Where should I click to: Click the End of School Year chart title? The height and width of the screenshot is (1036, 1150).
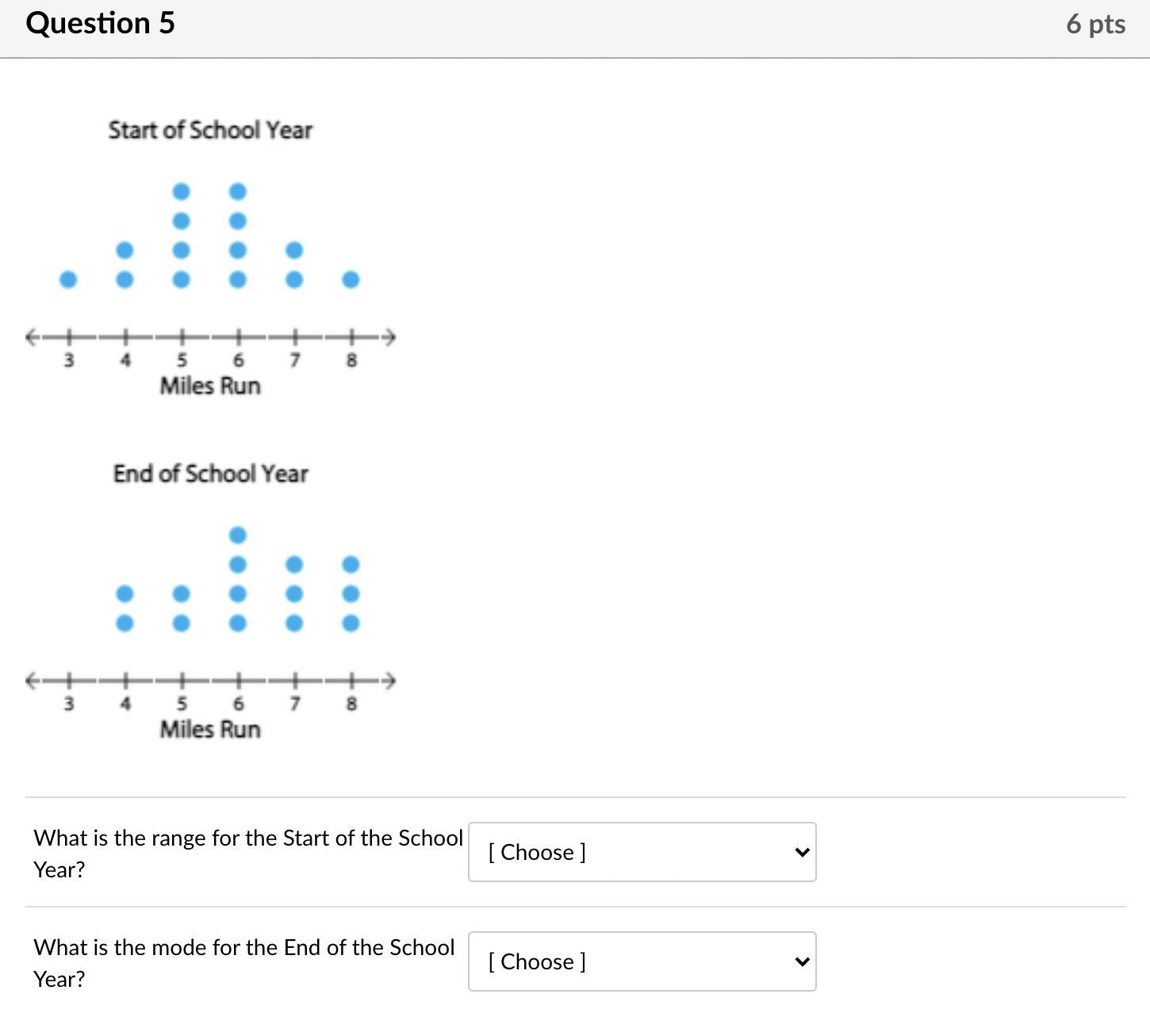[210, 474]
